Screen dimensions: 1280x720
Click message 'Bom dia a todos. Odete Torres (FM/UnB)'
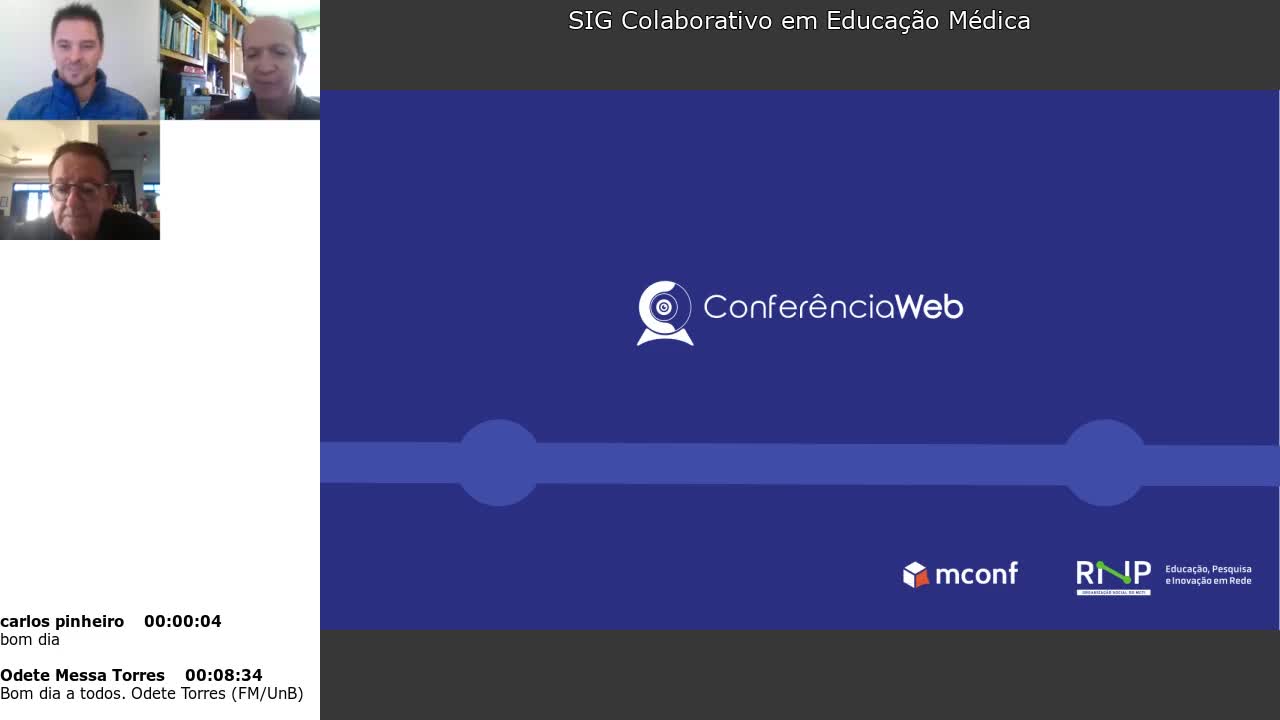point(152,693)
